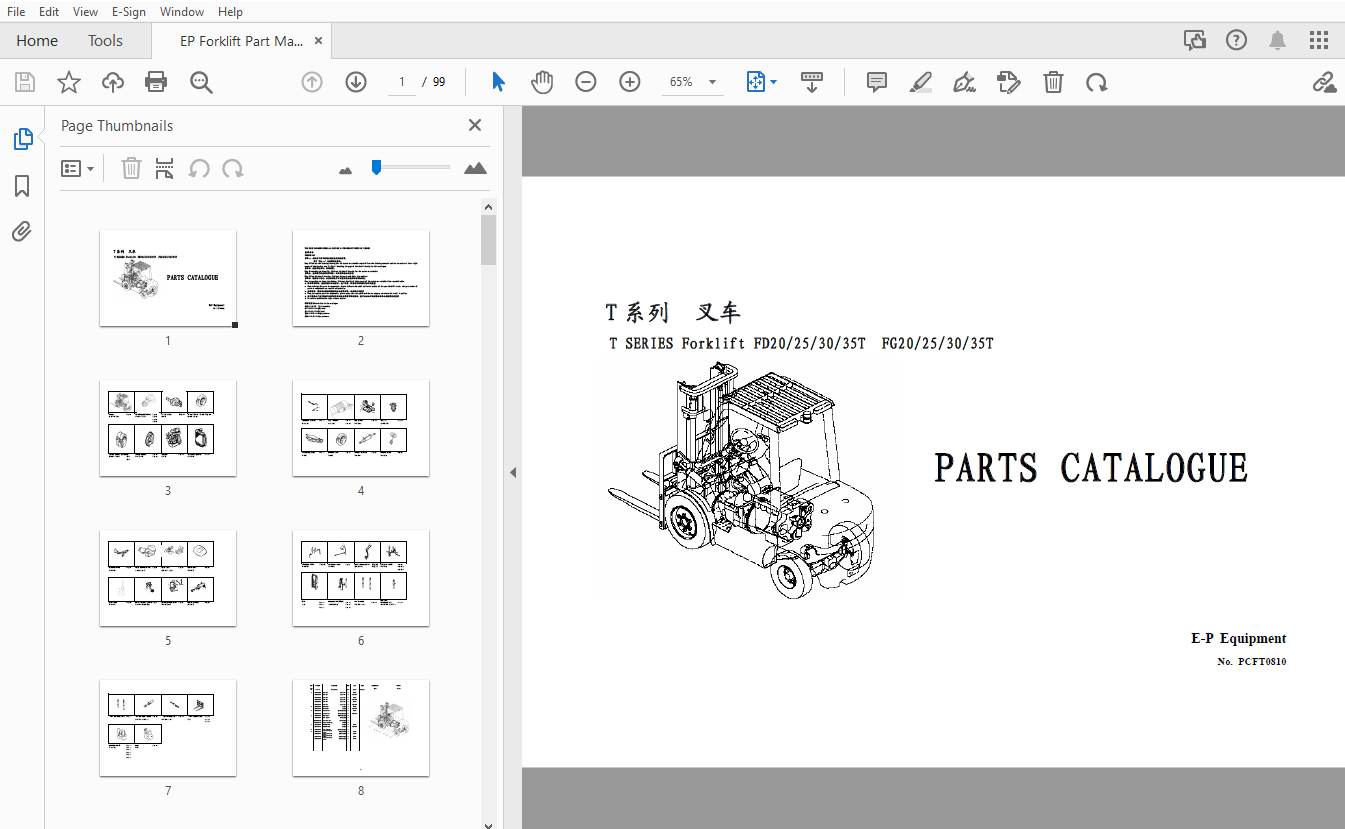
Task: Open the thumbnail panel page-break icon
Action: point(165,168)
